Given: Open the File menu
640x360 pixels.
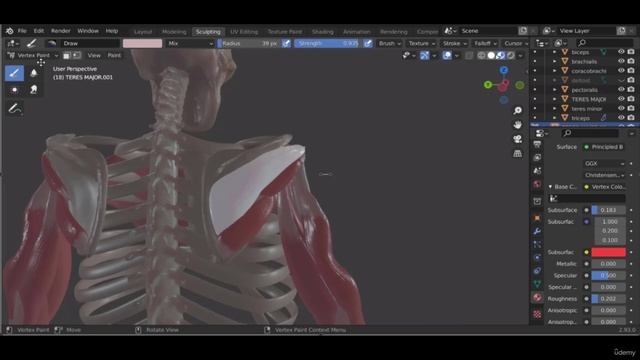Looking at the screenshot, I should [x=22, y=31].
